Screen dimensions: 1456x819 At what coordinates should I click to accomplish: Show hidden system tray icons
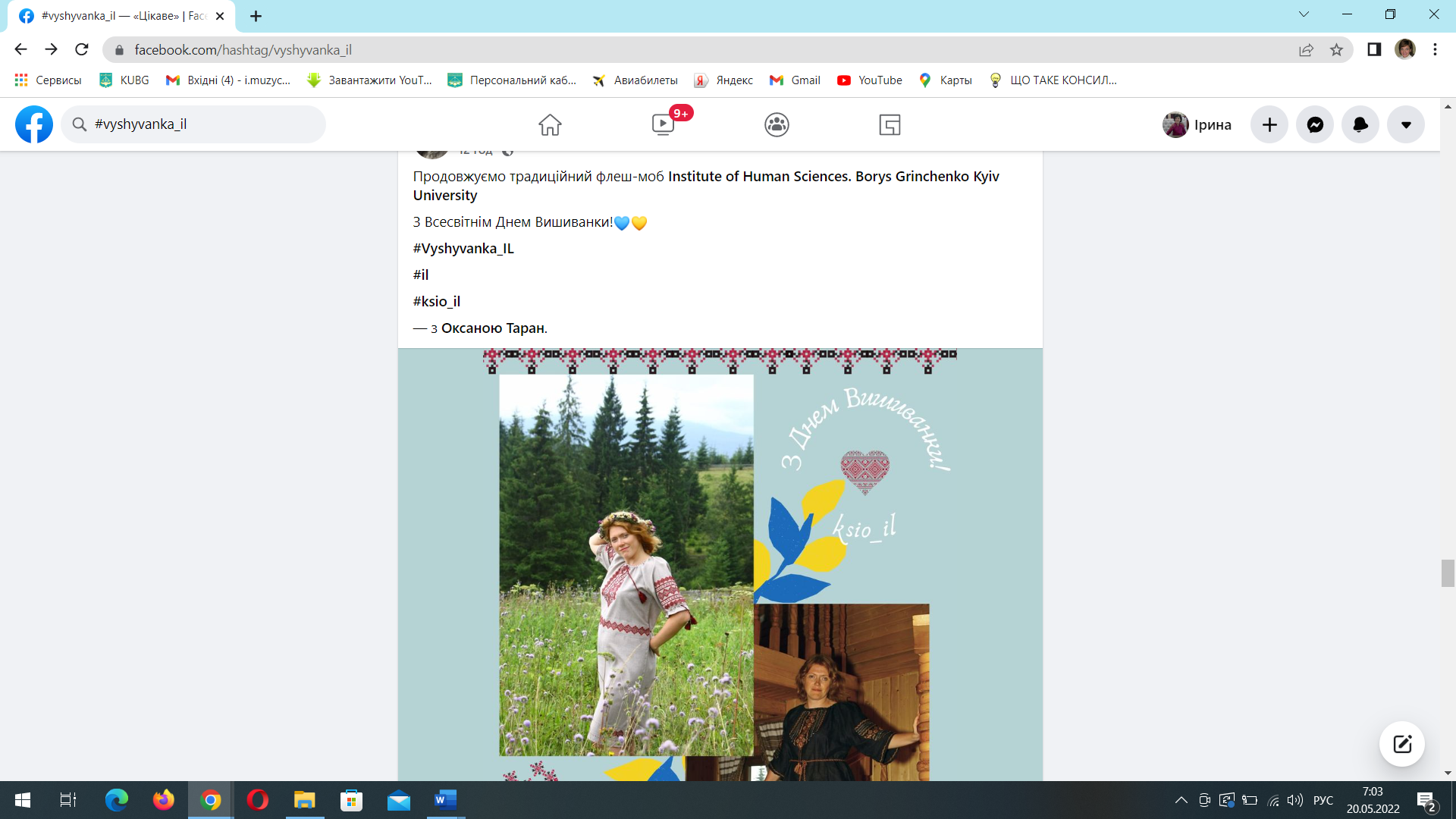[x=1181, y=800]
